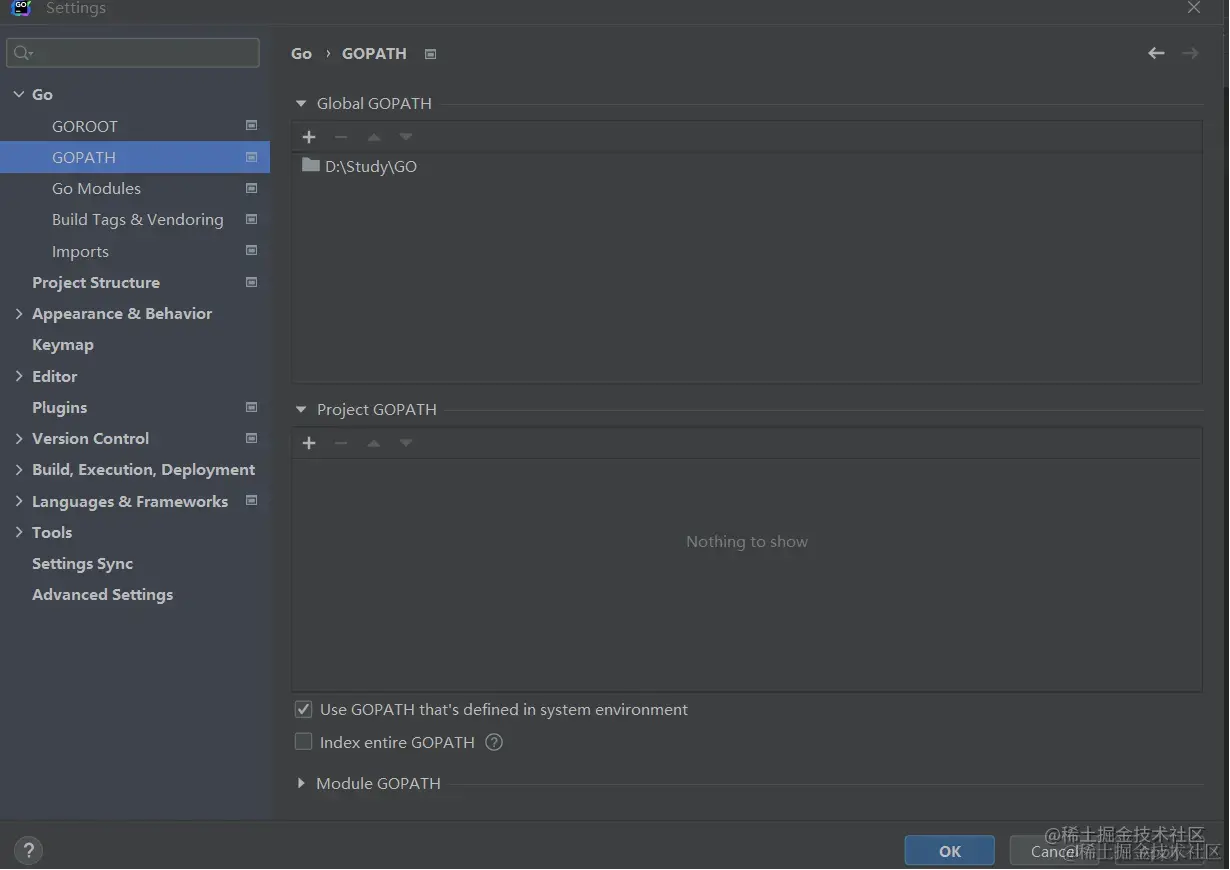
Task: Enable Index entire GOPATH checkbox
Action: coord(304,742)
